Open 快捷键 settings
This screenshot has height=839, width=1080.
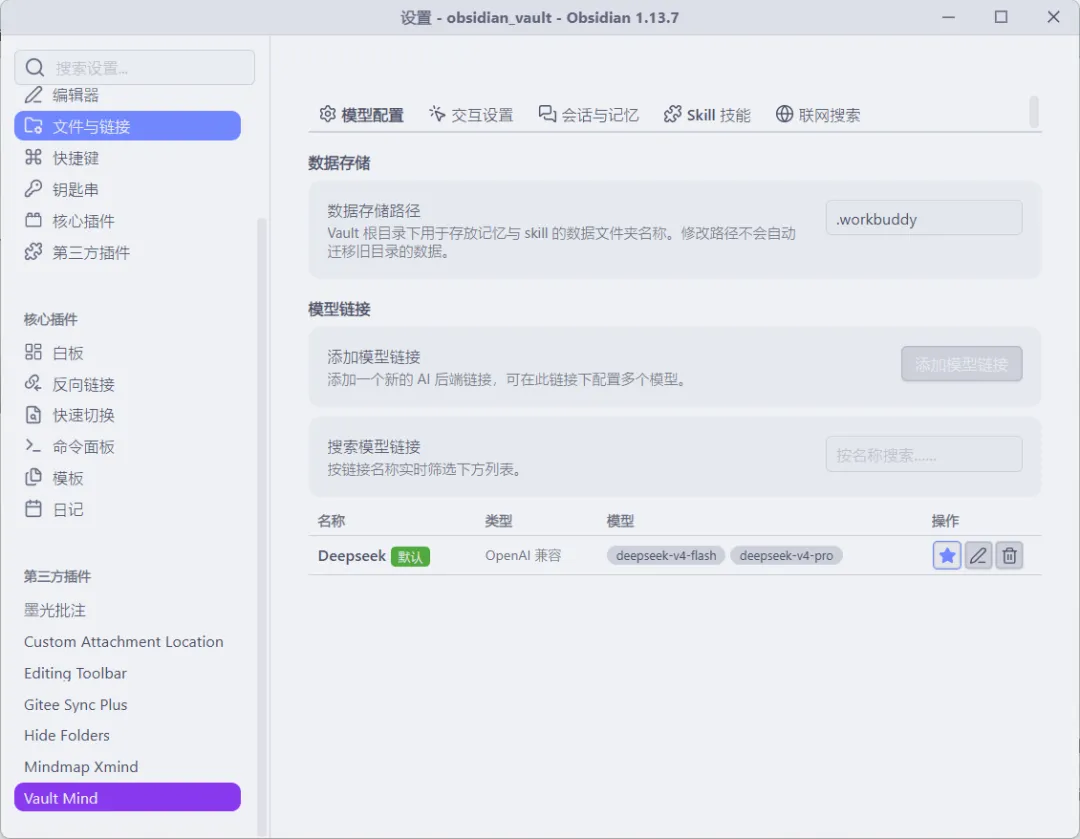coord(127,158)
